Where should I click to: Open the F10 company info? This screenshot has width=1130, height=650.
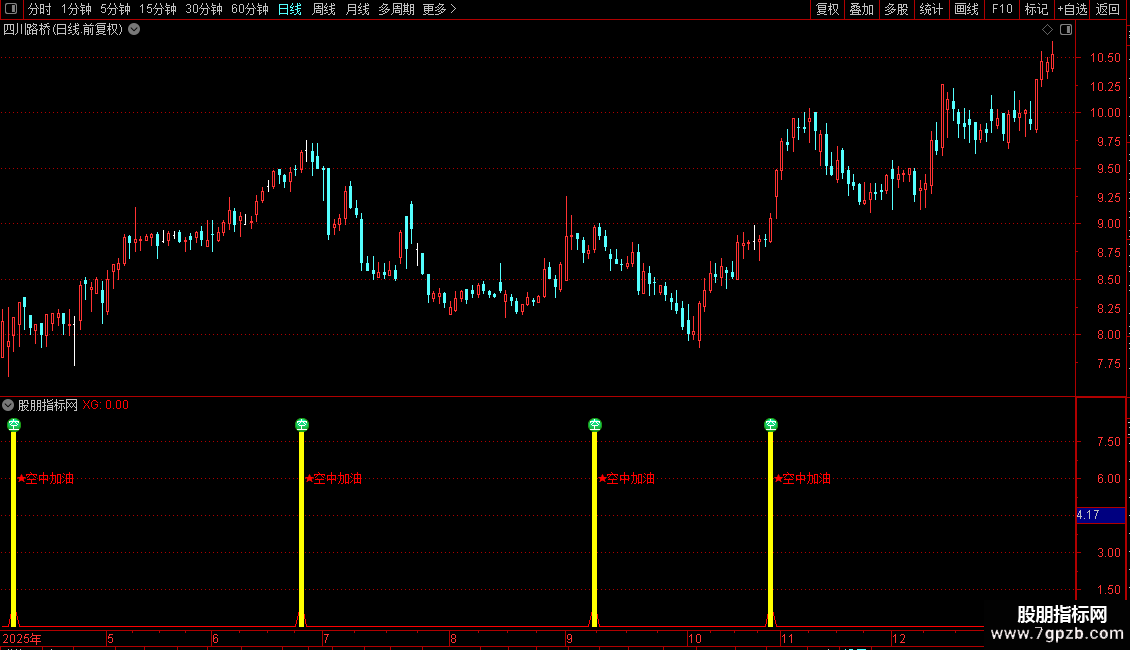coord(1002,9)
